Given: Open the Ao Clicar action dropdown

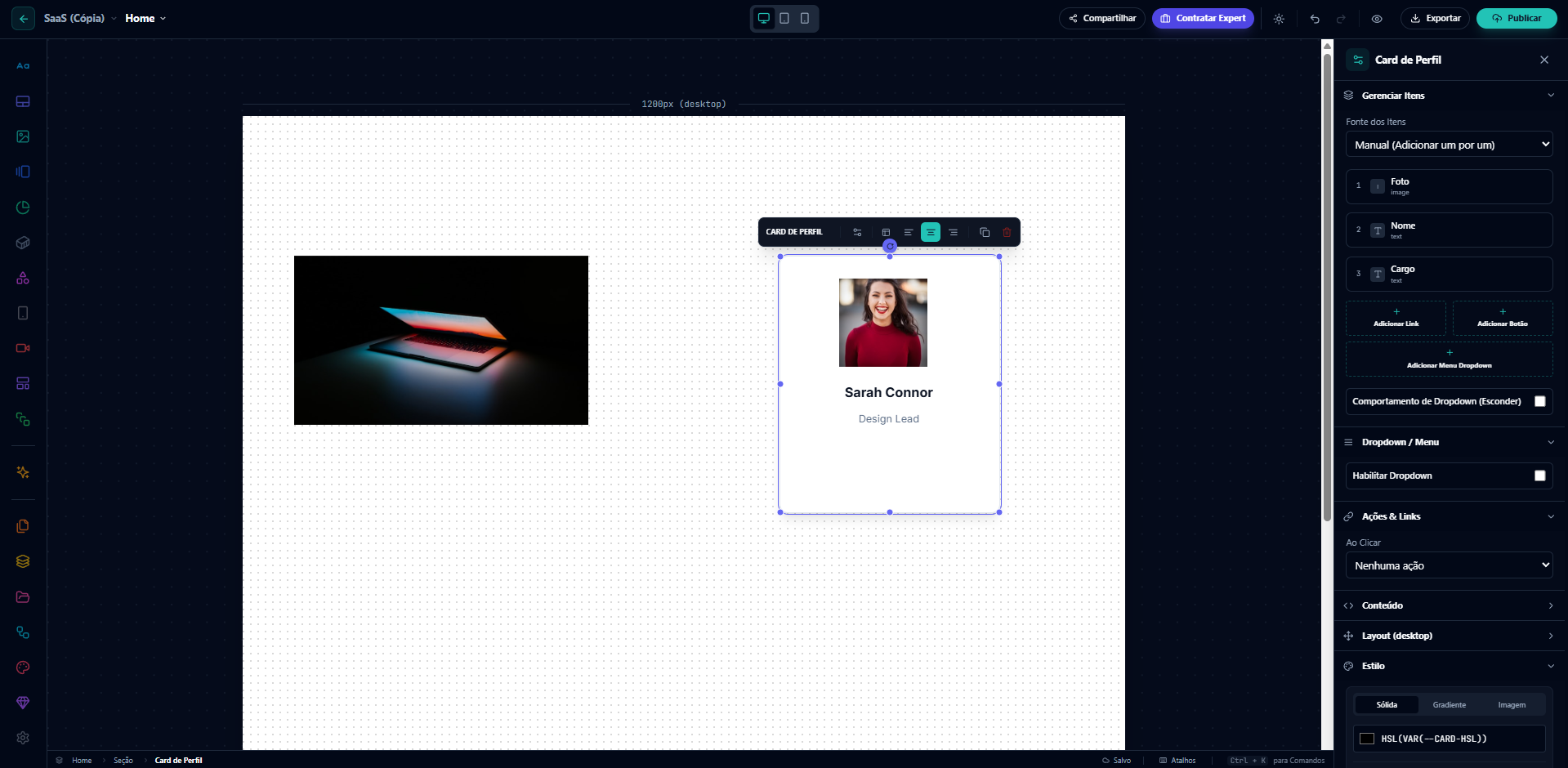Looking at the screenshot, I should coord(1448,565).
